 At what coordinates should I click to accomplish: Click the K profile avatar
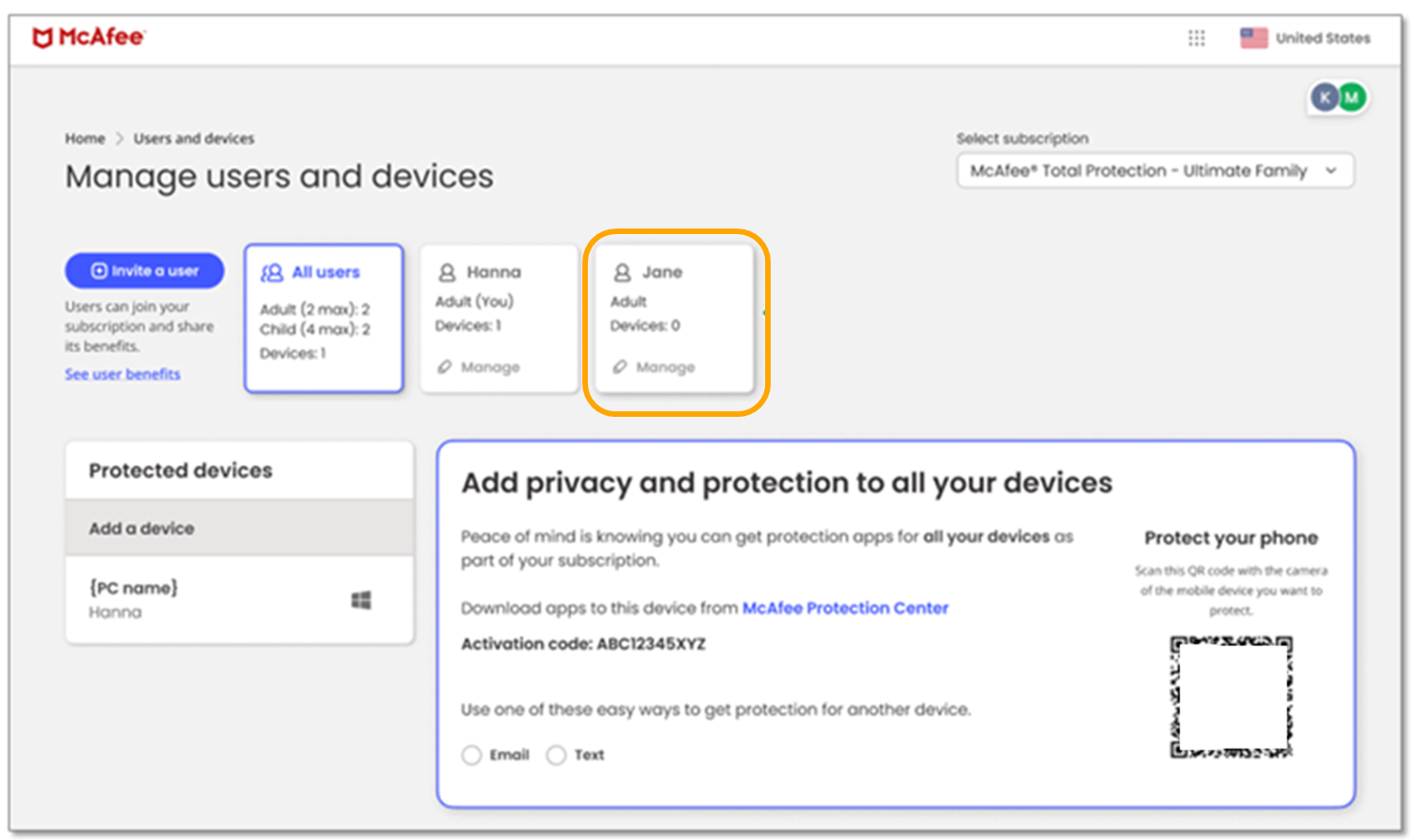(1325, 97)
